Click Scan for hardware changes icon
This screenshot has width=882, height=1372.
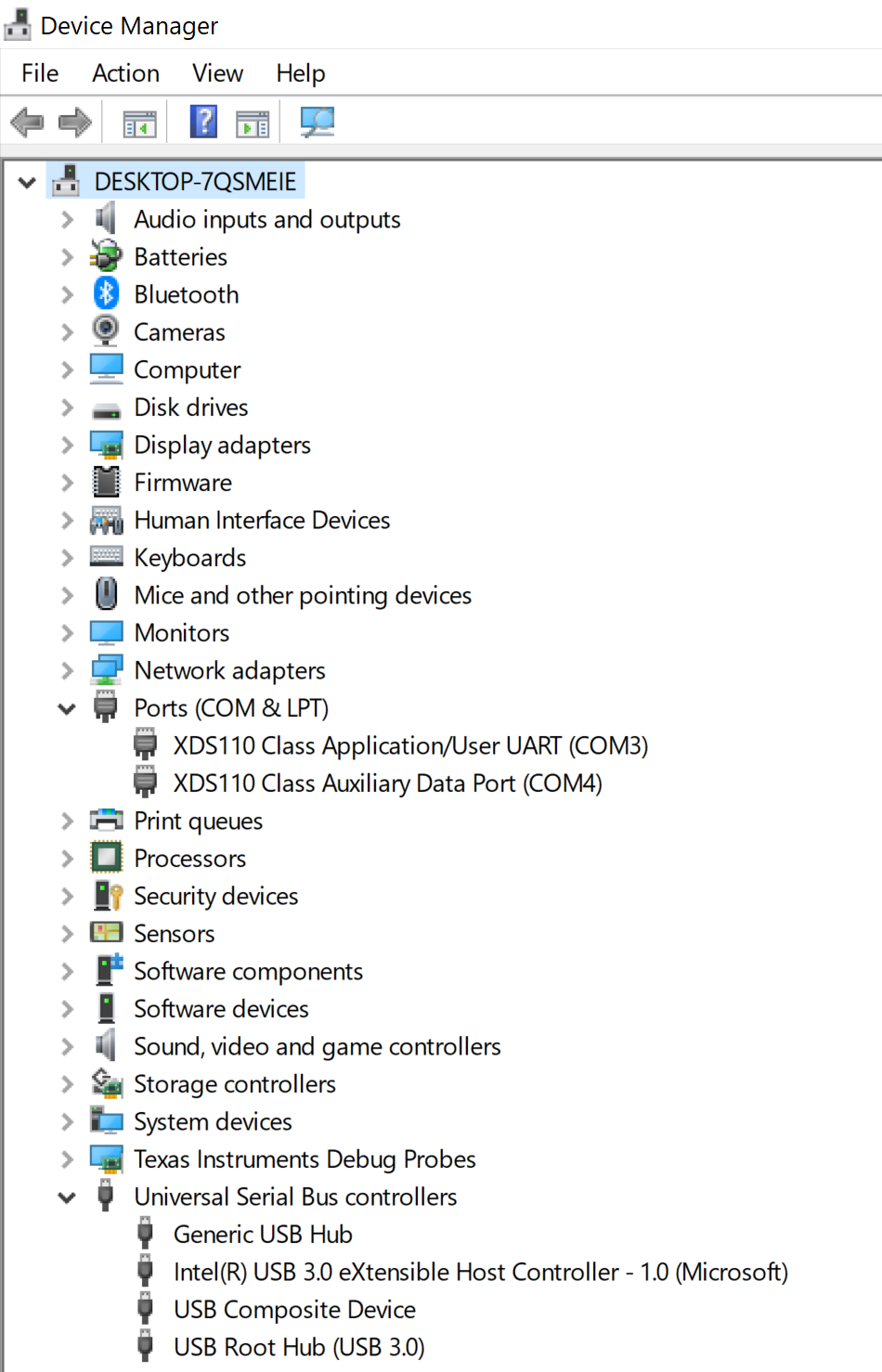(318, 122)
